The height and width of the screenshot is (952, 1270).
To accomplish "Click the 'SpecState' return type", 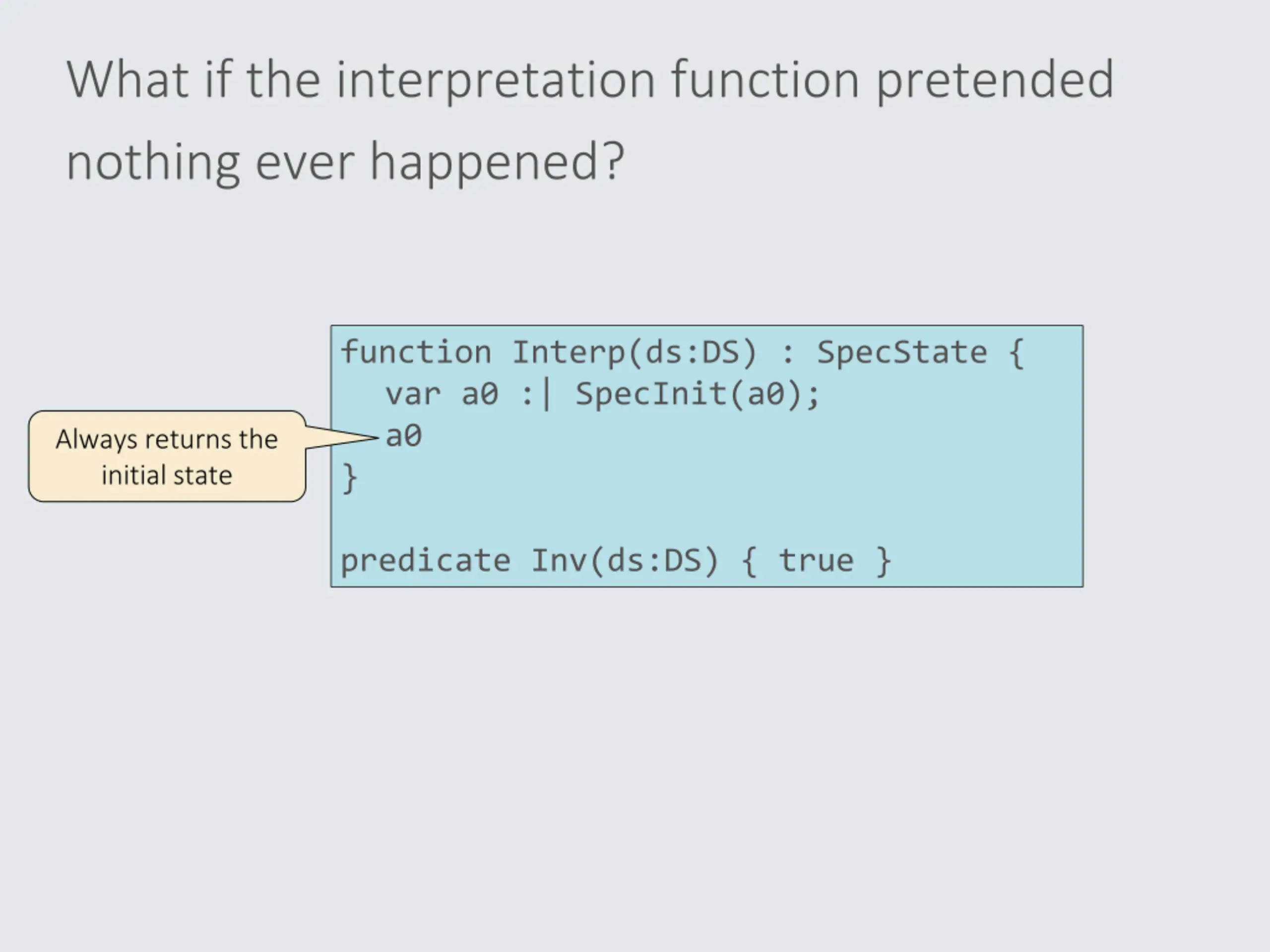I will pyautogui.click(x=902, y=353).
